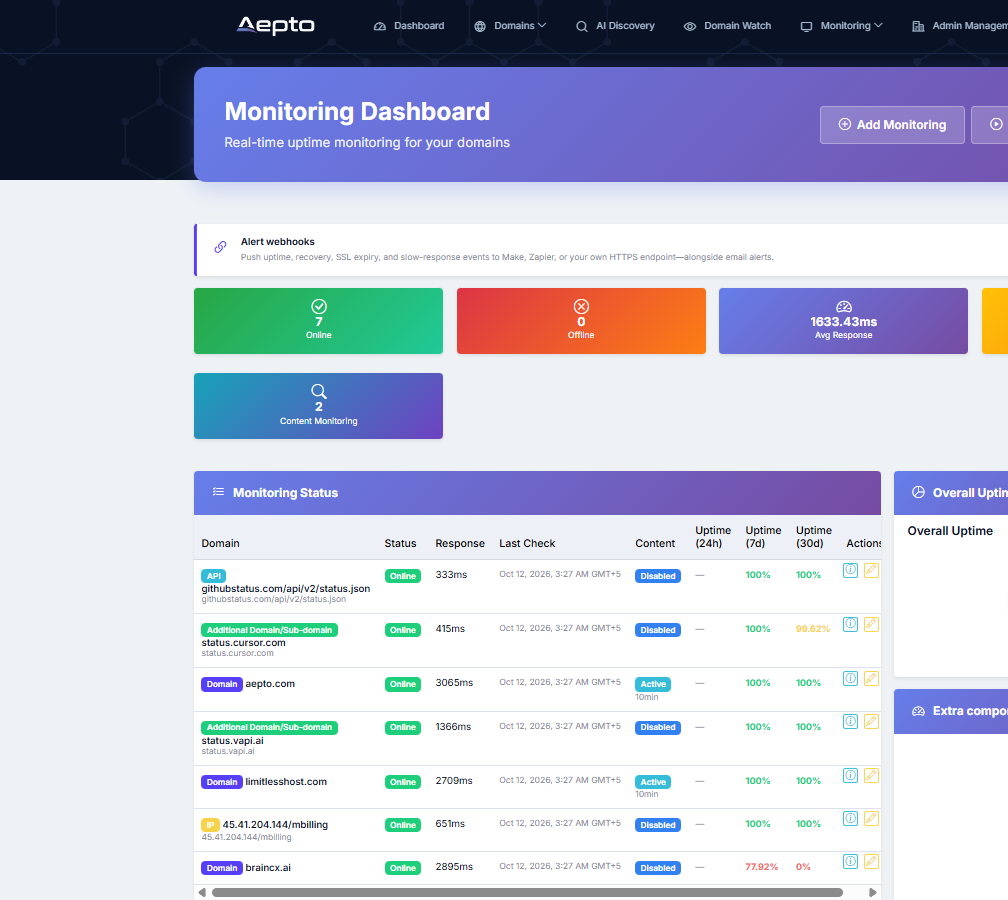This screenshot has width=1008, height=900.
Task: View info for aepto.com row
Action: tap(850, 678)
